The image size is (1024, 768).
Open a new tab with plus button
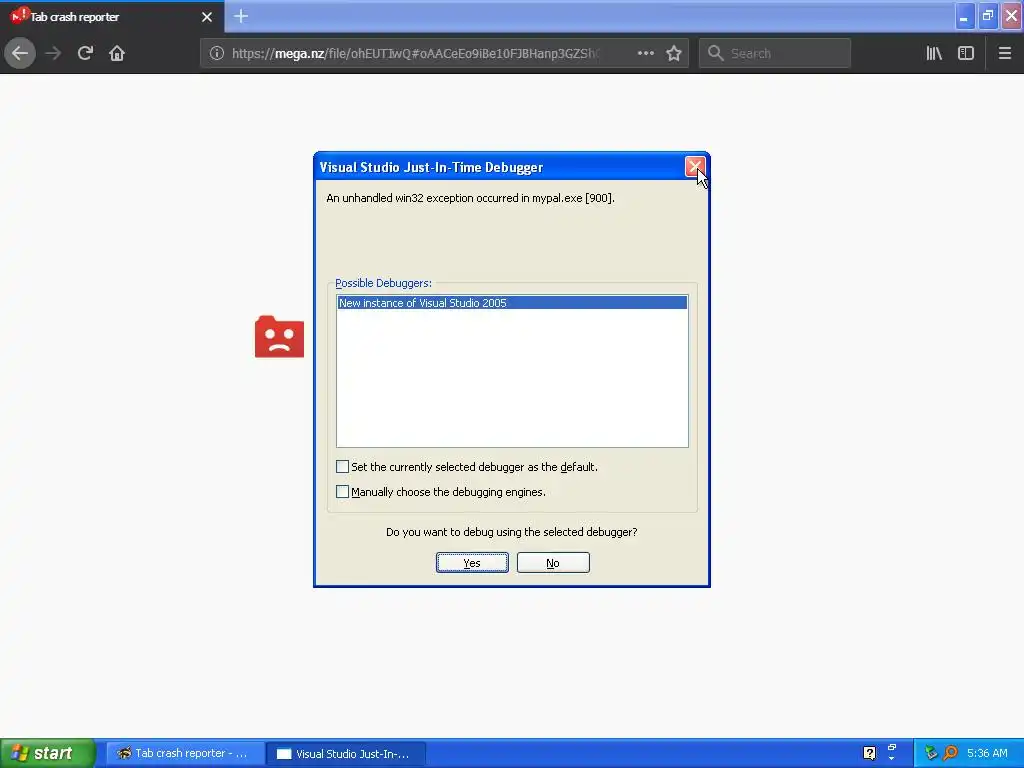(x=241, y=16)
